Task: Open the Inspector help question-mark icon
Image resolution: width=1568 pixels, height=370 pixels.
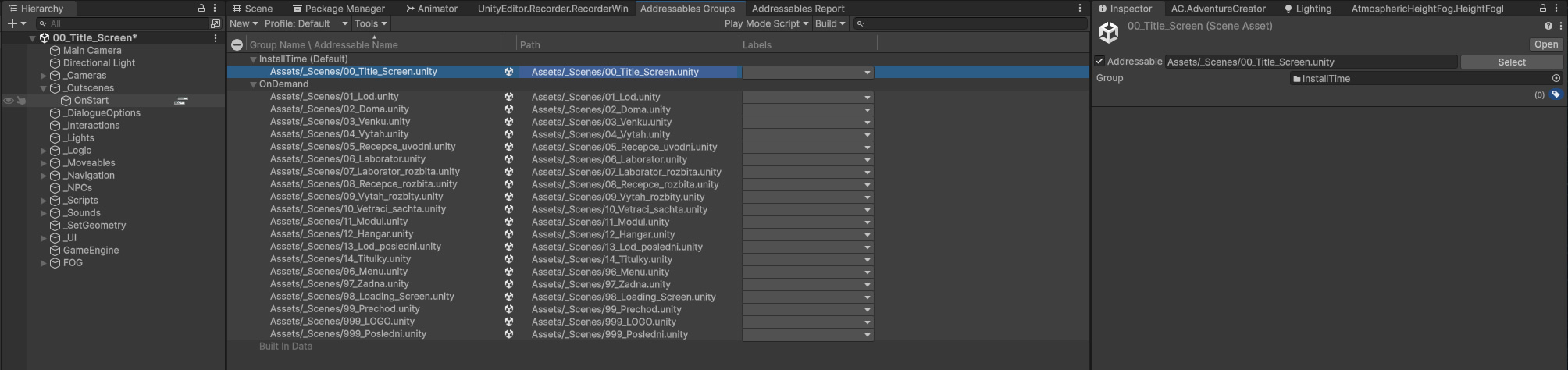Action: (x=1548, y=26)
